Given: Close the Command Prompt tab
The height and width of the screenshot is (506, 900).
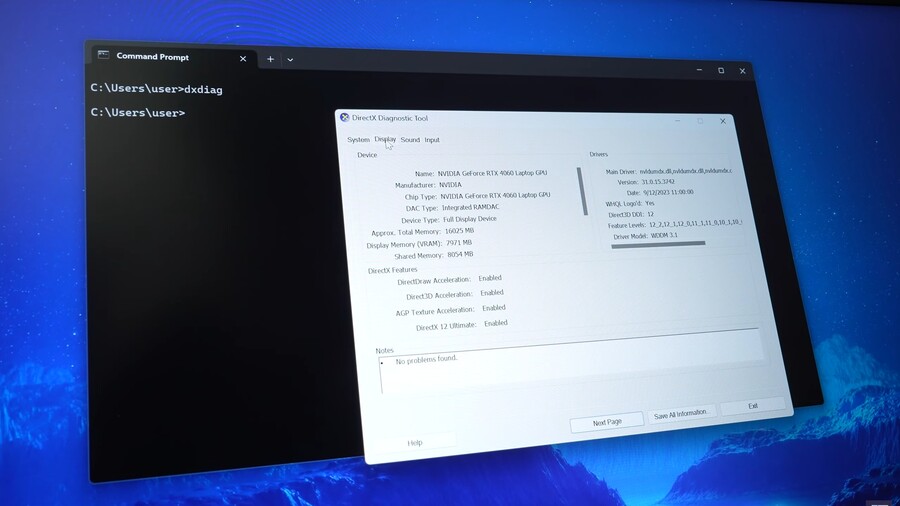Looking at the screenshot, I should pos(243,59).
